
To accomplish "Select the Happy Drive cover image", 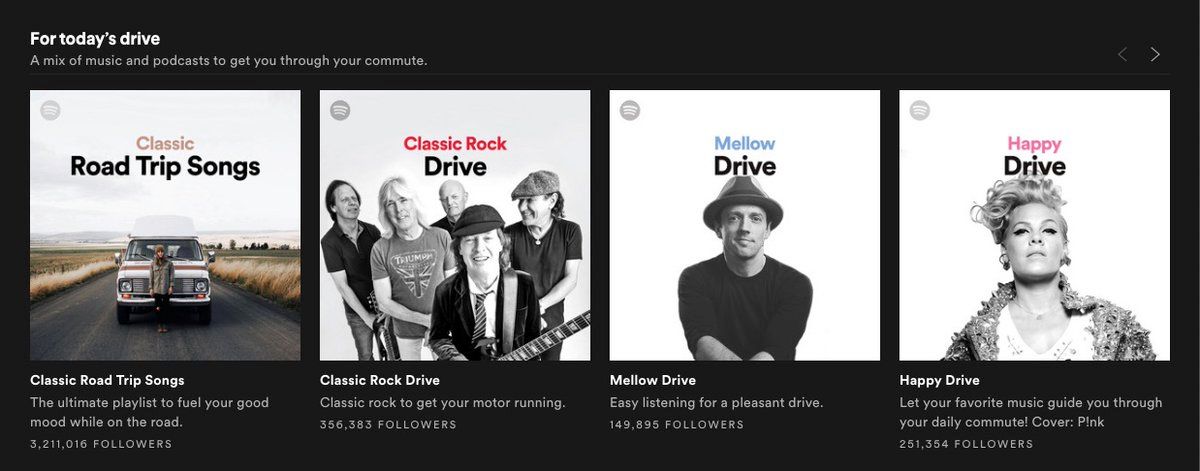I will pyautogui.click(x=1035, y=225).
